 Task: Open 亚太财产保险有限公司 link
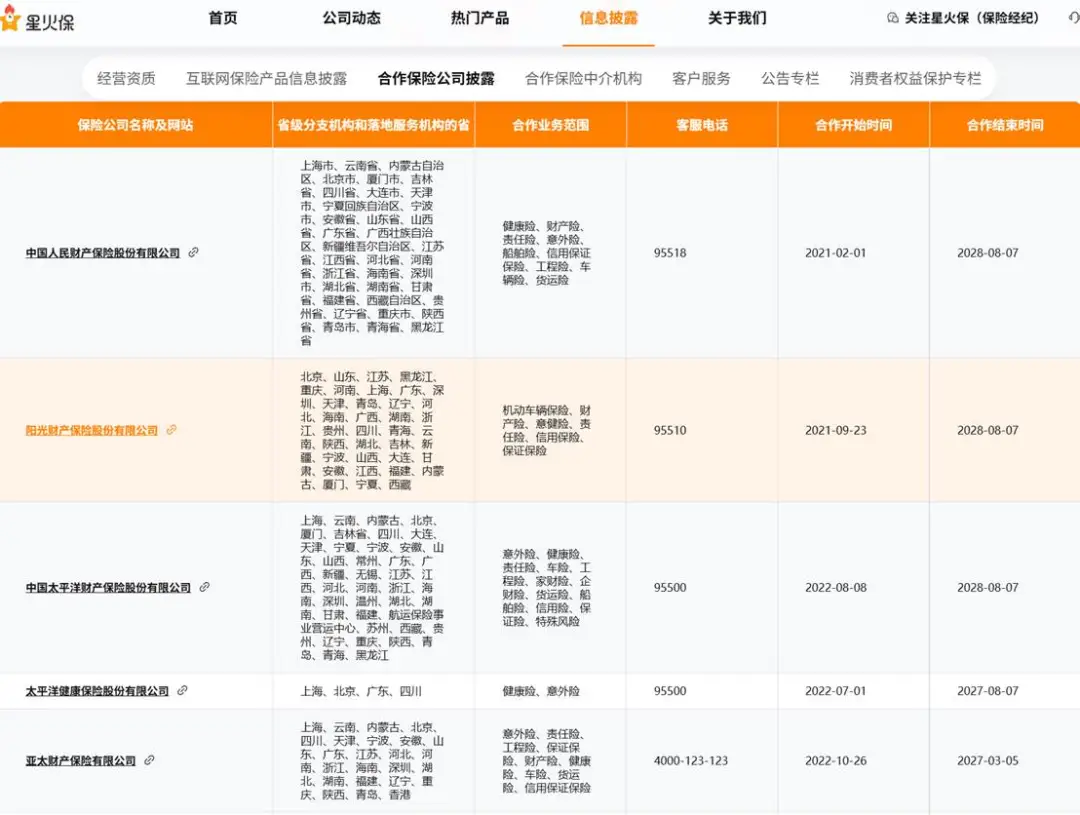coord(81,761)
